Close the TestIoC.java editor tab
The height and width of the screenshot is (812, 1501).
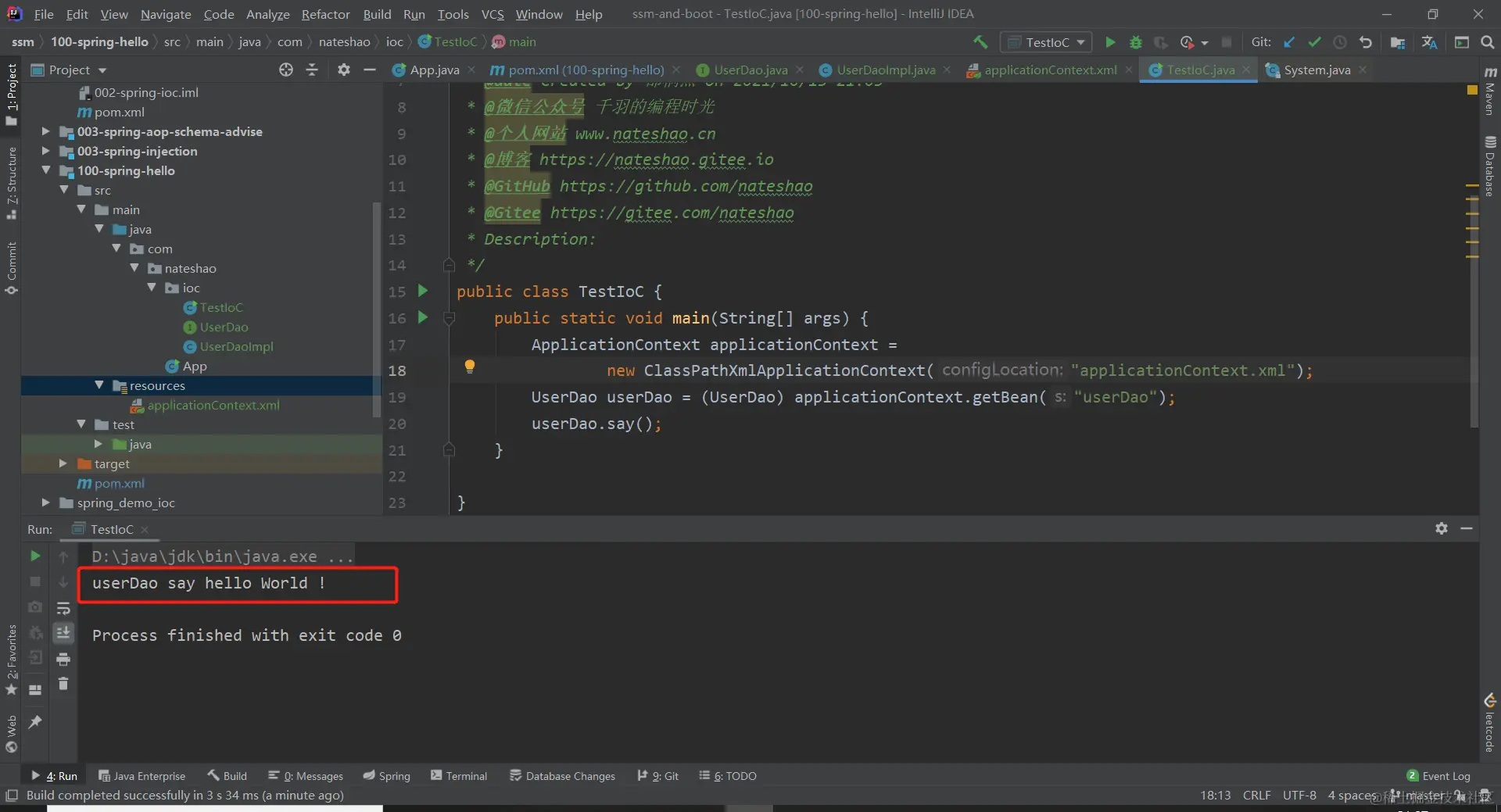(x=1246, y=70)
